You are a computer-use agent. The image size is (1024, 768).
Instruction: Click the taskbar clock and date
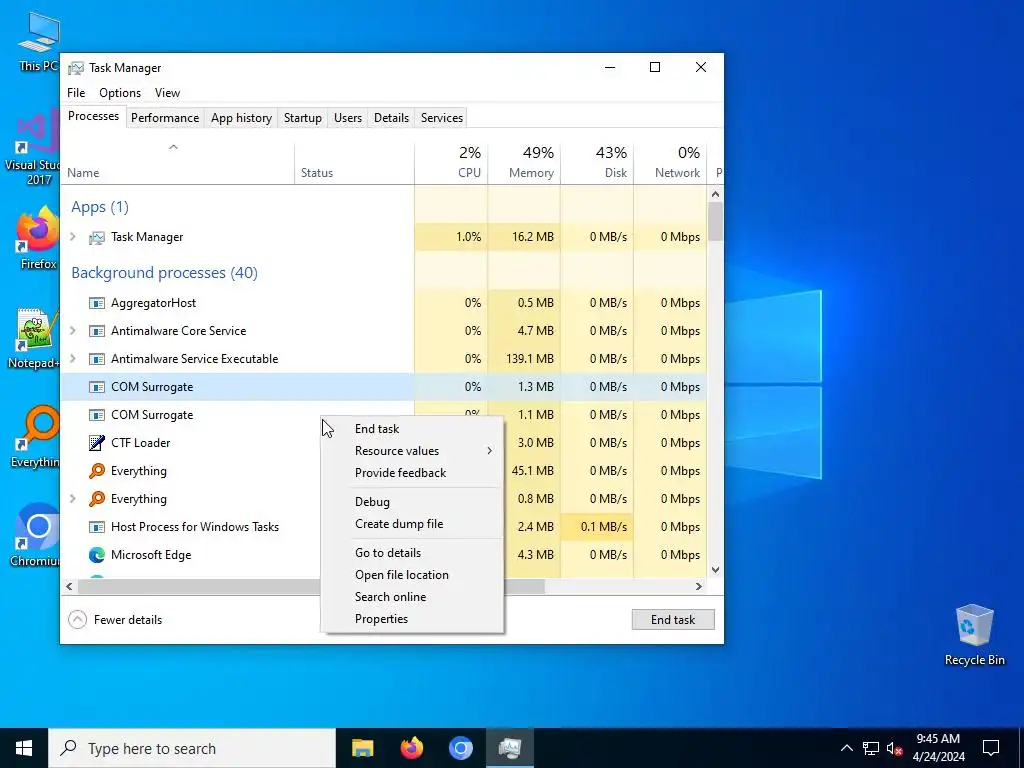[x=938, y=748]
